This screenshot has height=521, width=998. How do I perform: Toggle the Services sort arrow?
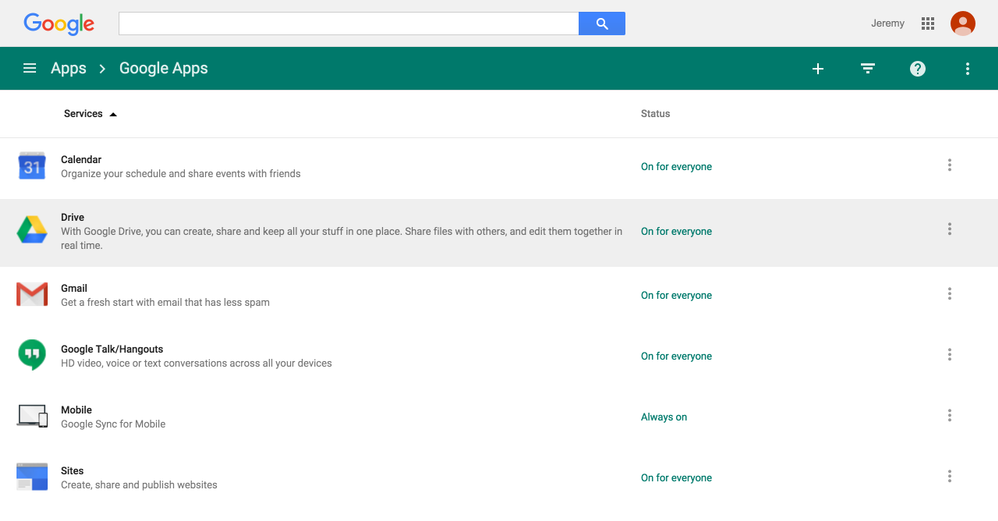(113, 115)
